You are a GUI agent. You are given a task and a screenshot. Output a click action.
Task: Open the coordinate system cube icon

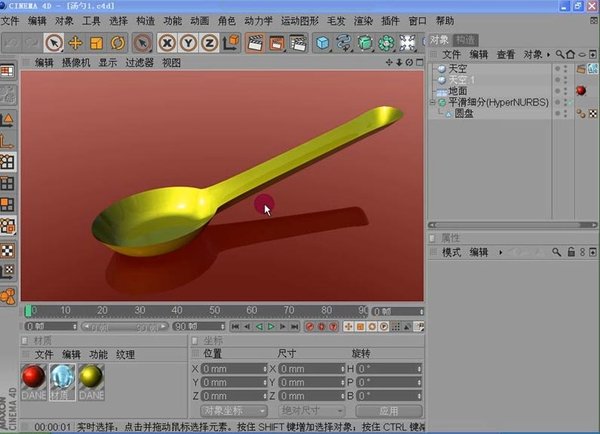click(x=231, y=43)
